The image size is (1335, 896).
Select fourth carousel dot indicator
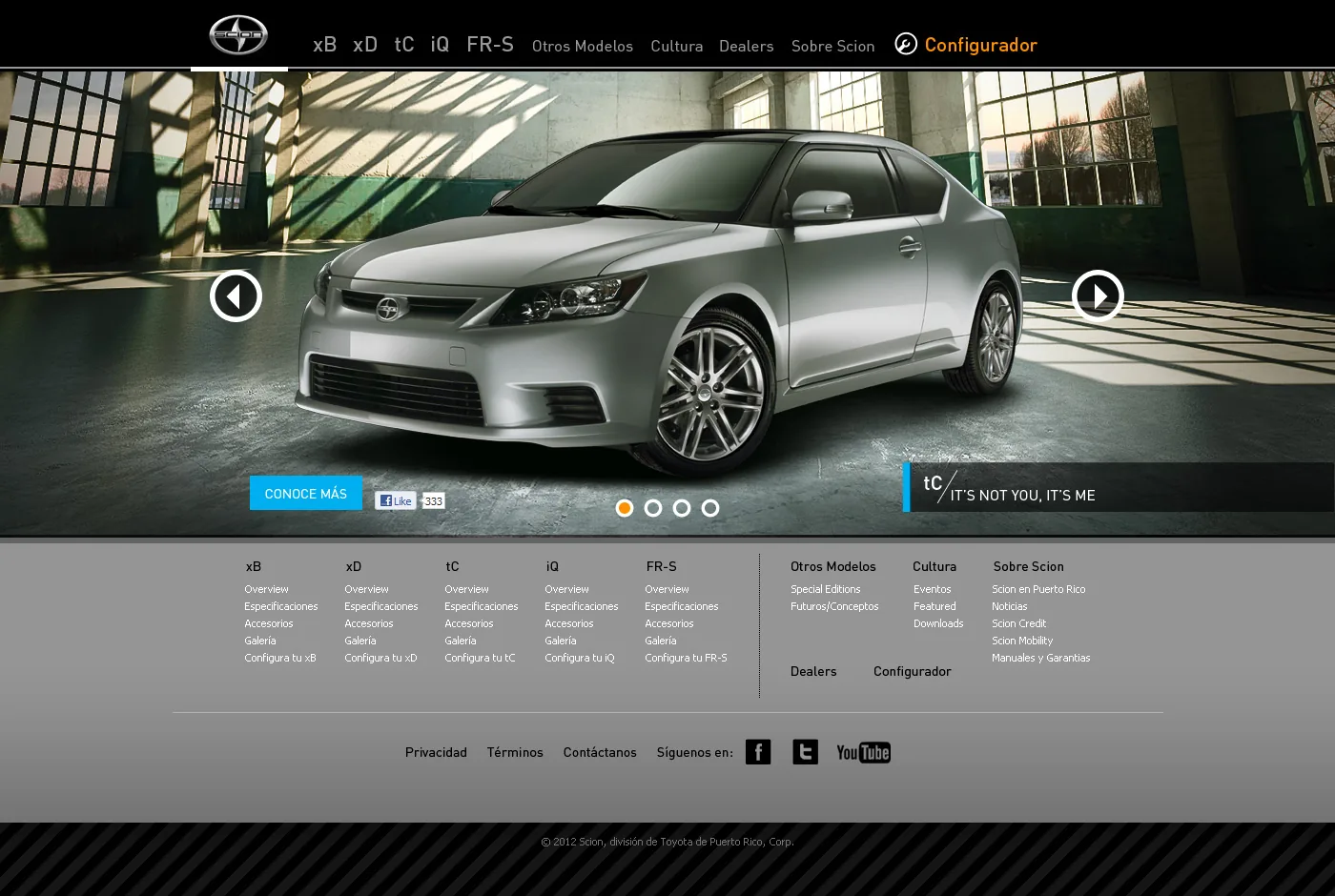[710, 508]
